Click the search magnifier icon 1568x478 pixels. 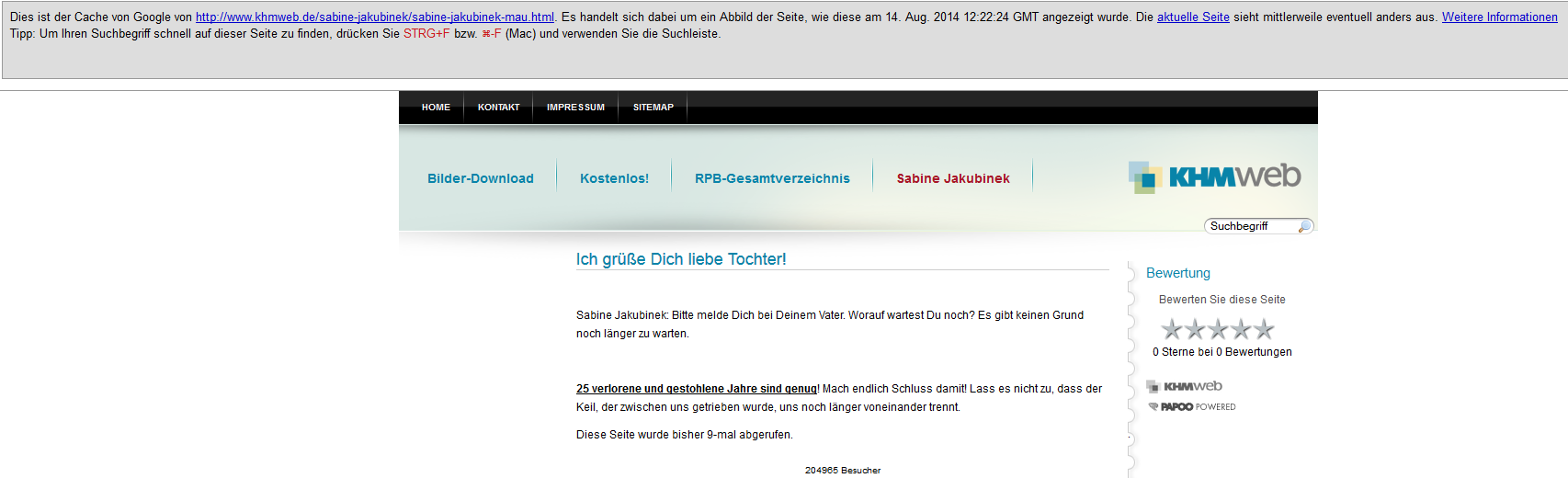(1304, 226)
